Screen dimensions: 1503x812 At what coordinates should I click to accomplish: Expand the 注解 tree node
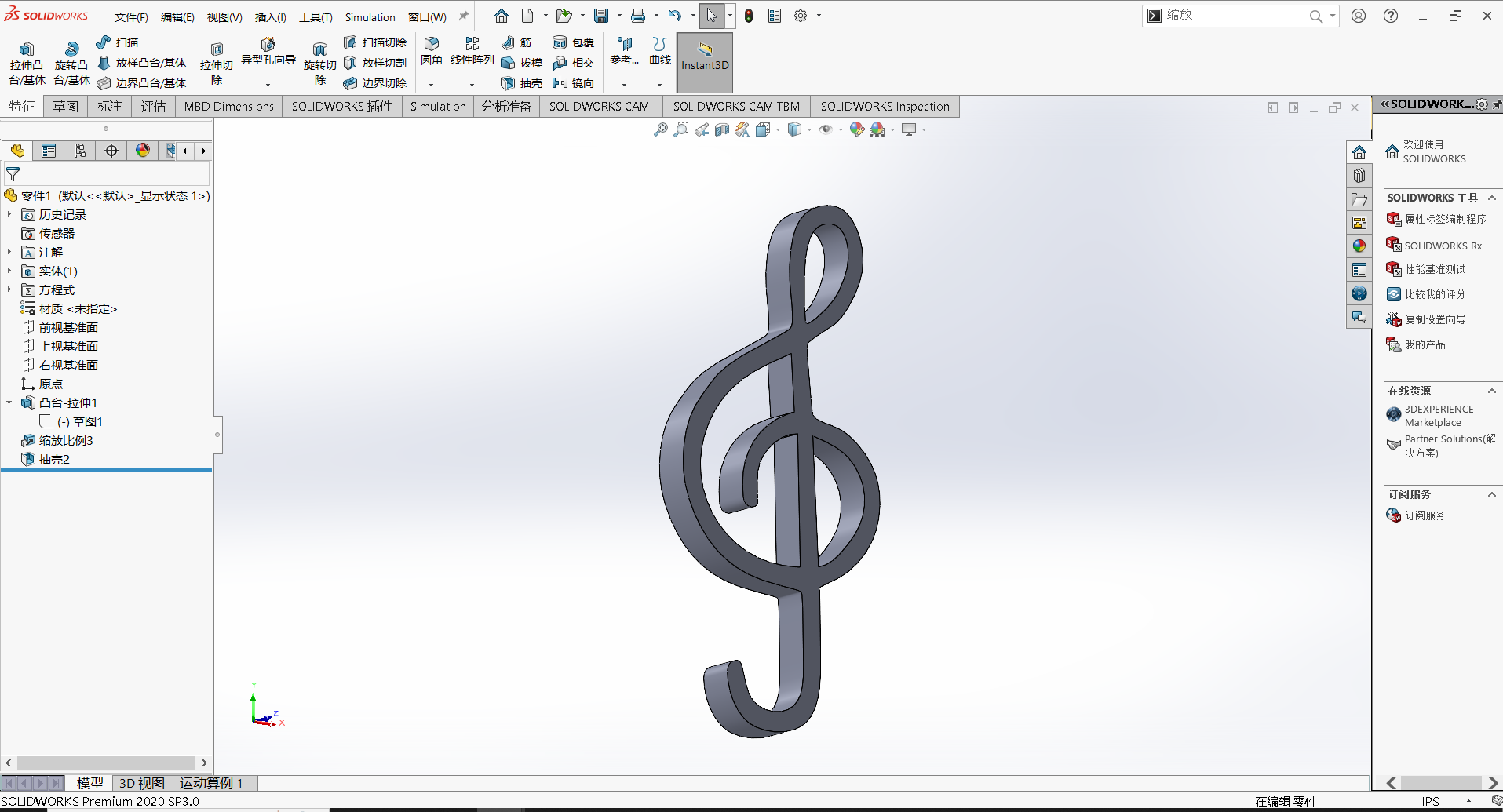coord(9,252)
